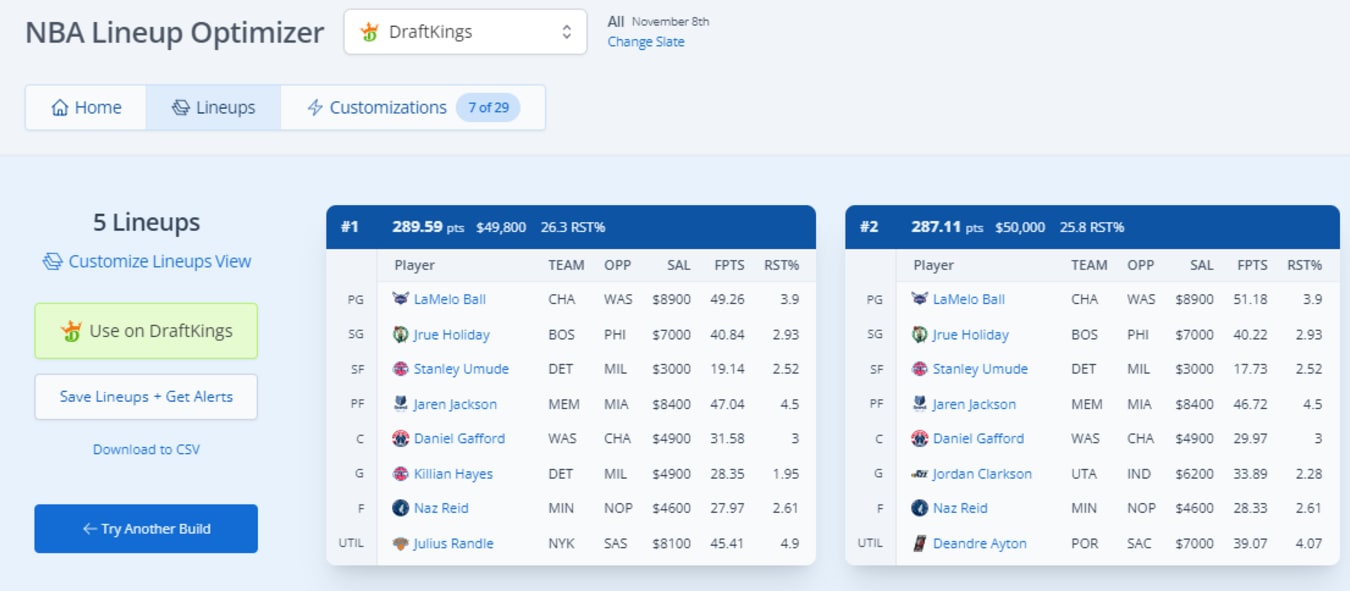Click Save Lineups + Get Alerts

(x=146, y=397)
